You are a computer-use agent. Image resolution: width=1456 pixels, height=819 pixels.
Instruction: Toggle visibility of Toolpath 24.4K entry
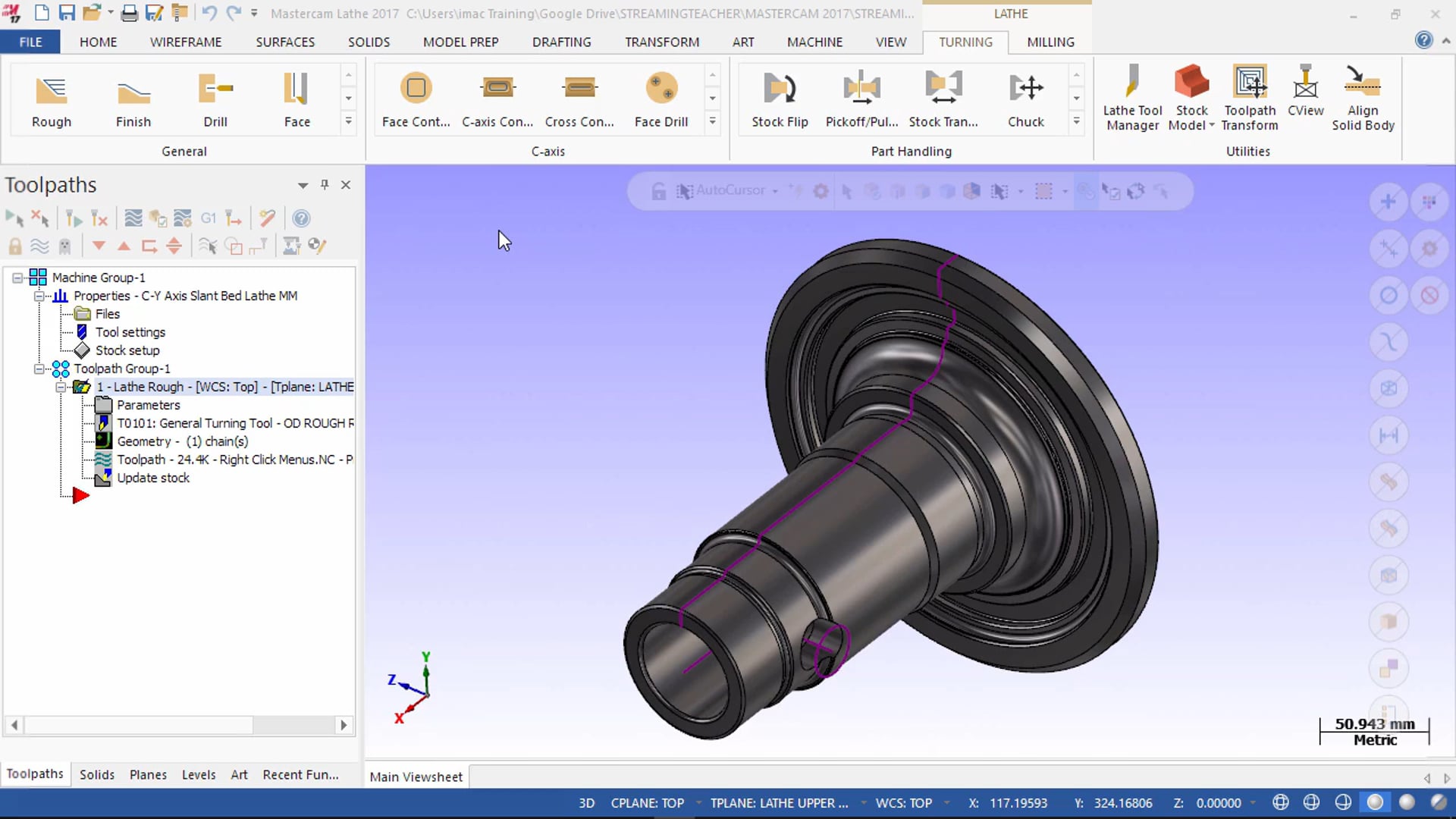104,459
